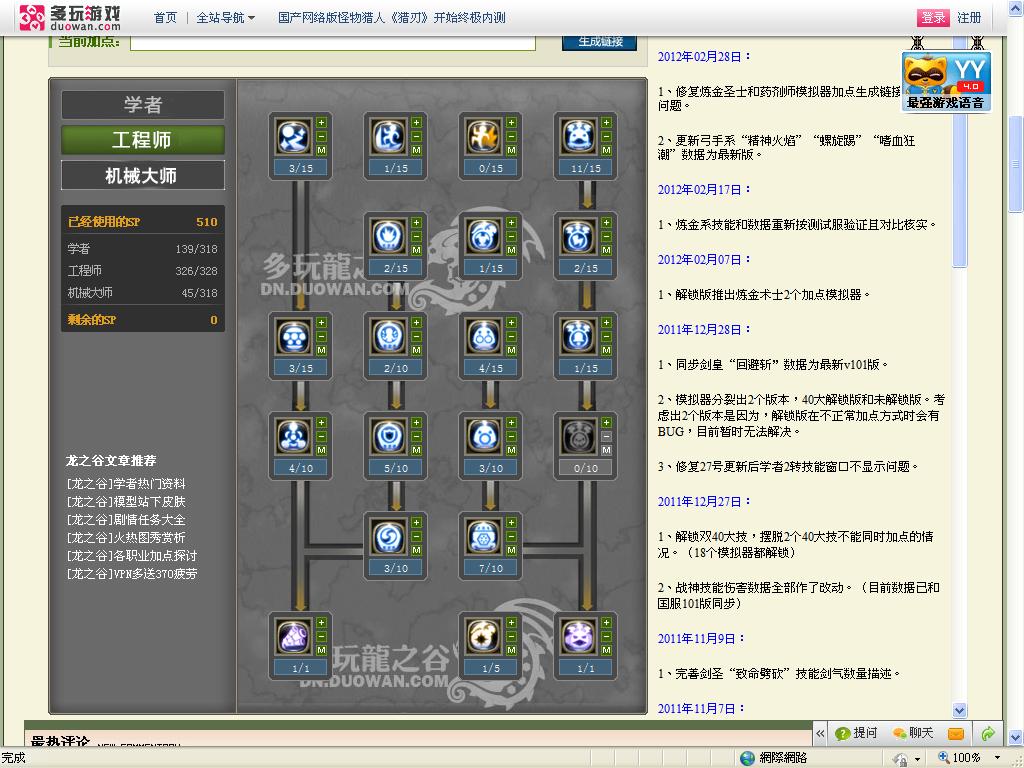Click the 已经使用的SP value 510
The height and width of the screenshot is (768, 1024).
(x=206, y=222)
